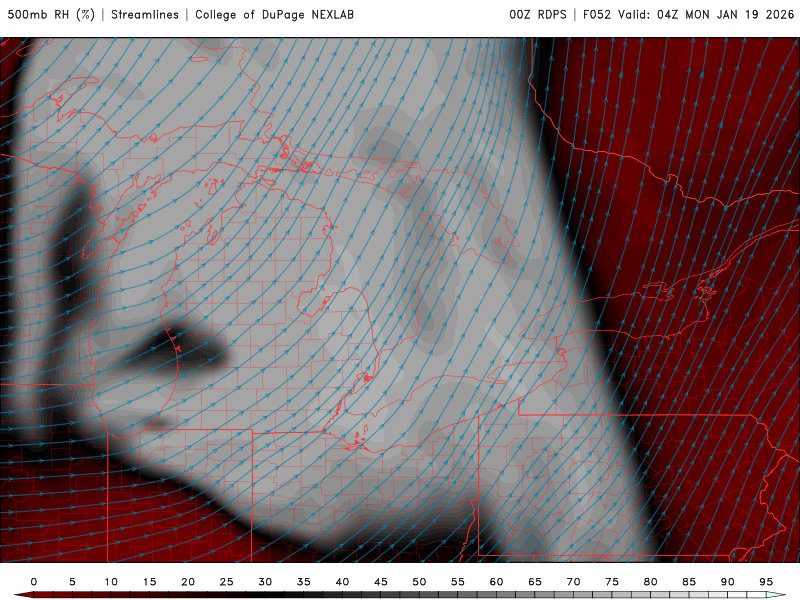The image size is (800, 600).
Task: Click the colorbar label "5"
Action: [x=72, y=582]
